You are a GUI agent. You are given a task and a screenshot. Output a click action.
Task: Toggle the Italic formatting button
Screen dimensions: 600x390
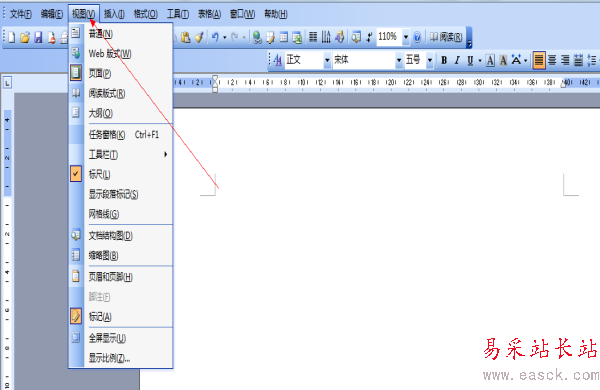[x=457, y=60]
